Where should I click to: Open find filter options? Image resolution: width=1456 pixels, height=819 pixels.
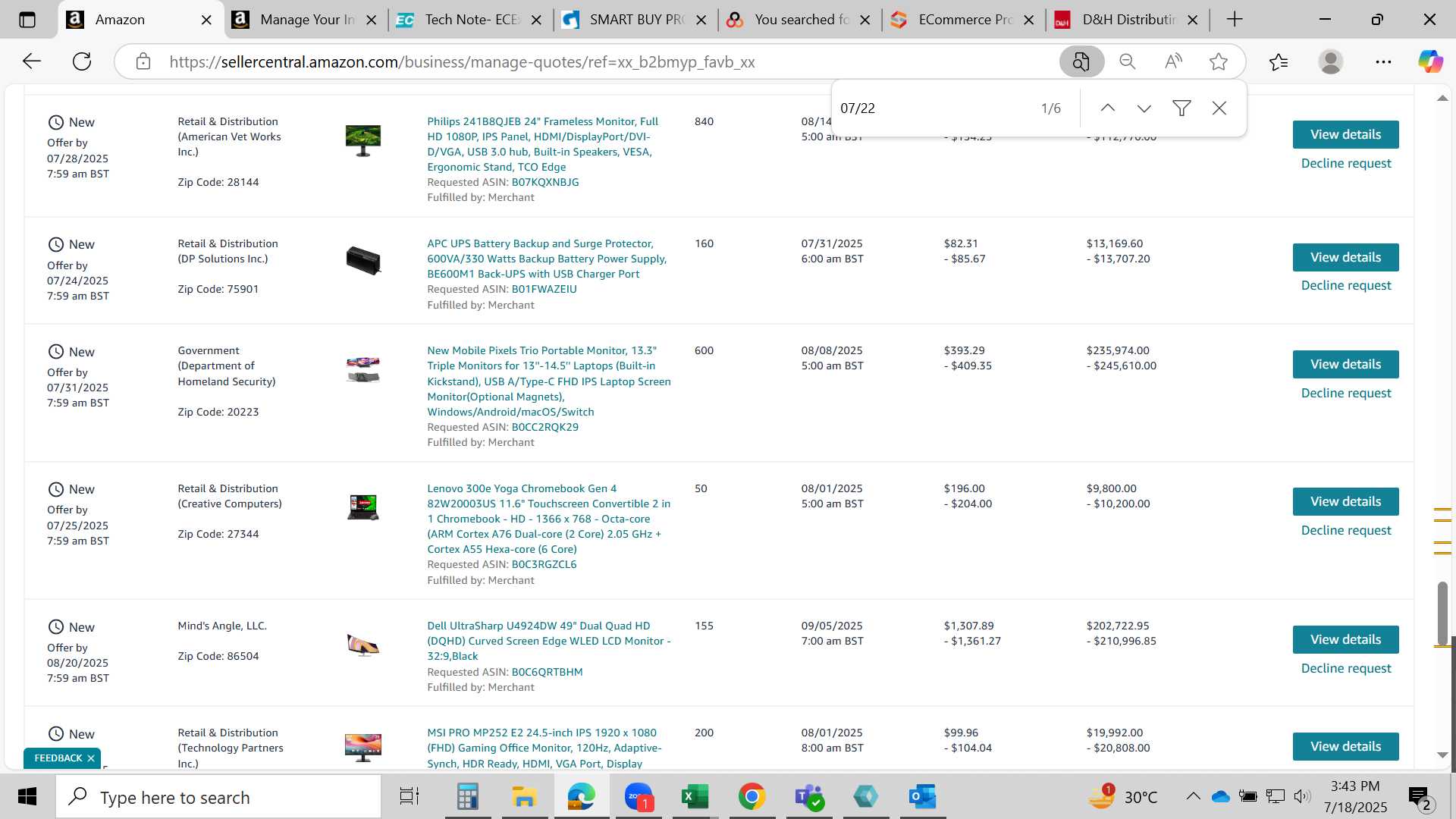point(1181,108)
